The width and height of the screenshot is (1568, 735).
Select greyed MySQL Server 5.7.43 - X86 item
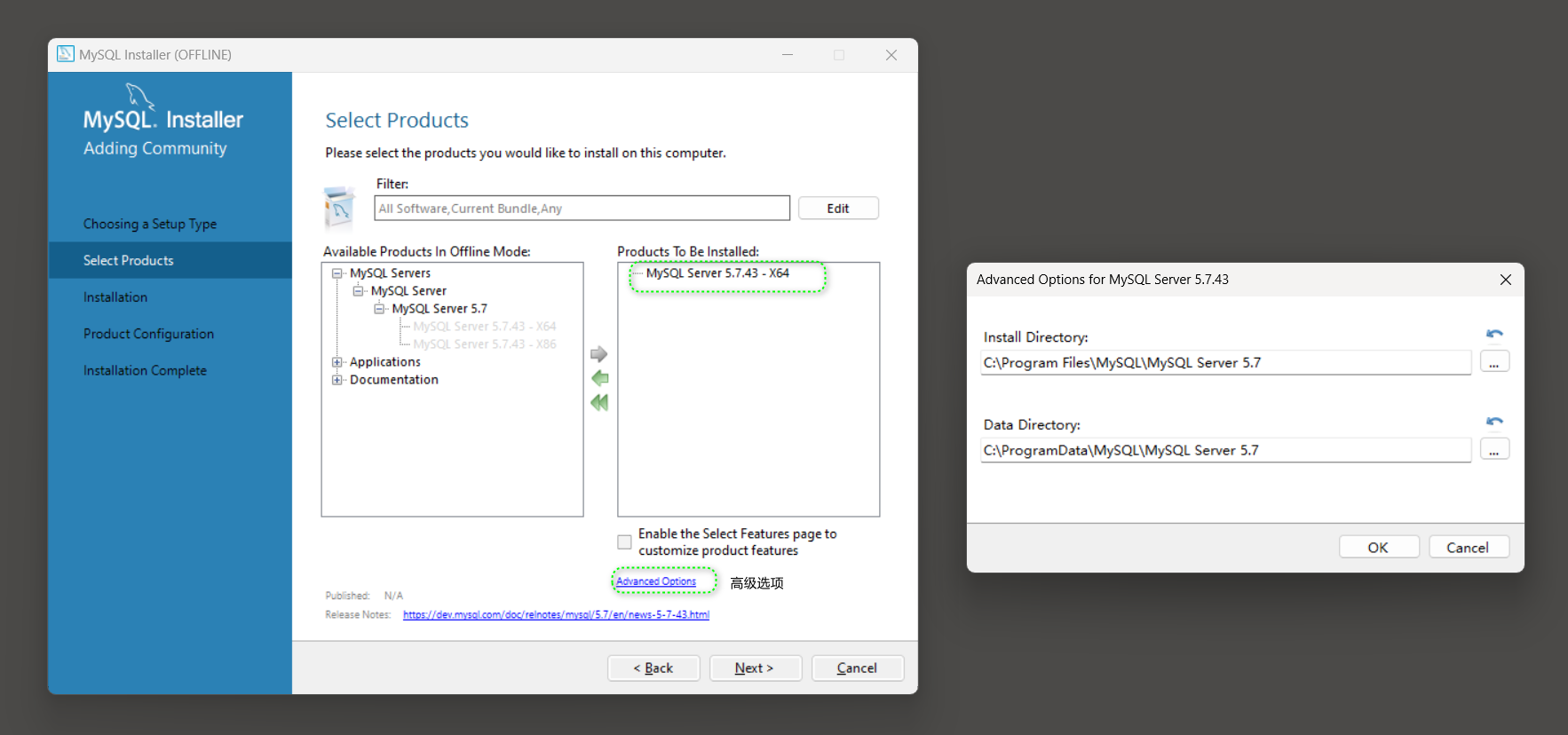pos(485,344)
